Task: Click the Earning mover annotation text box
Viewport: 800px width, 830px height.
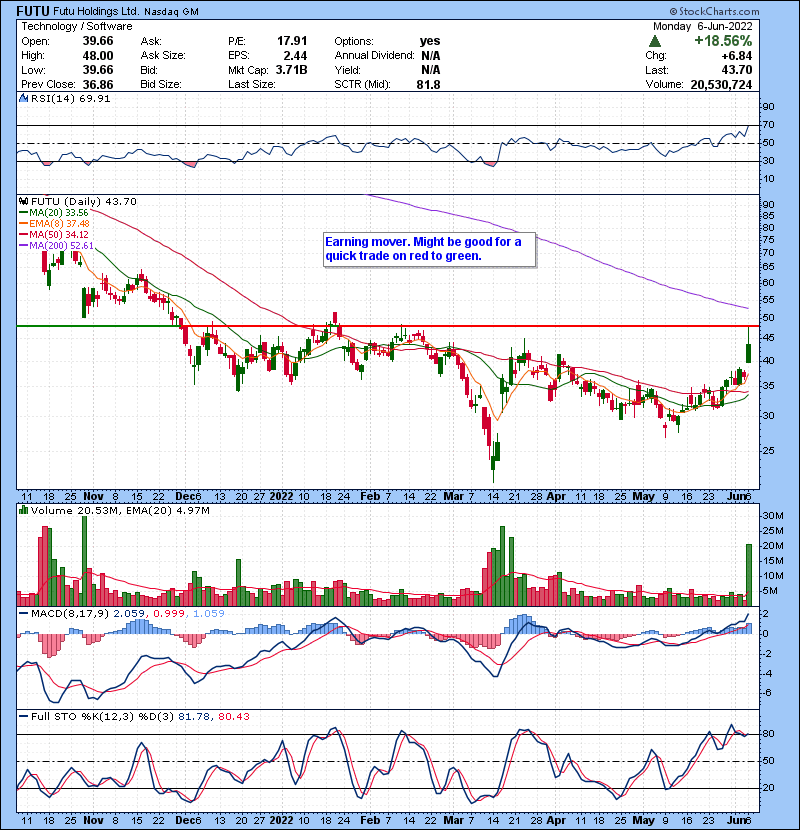Action: pos(429,249)
